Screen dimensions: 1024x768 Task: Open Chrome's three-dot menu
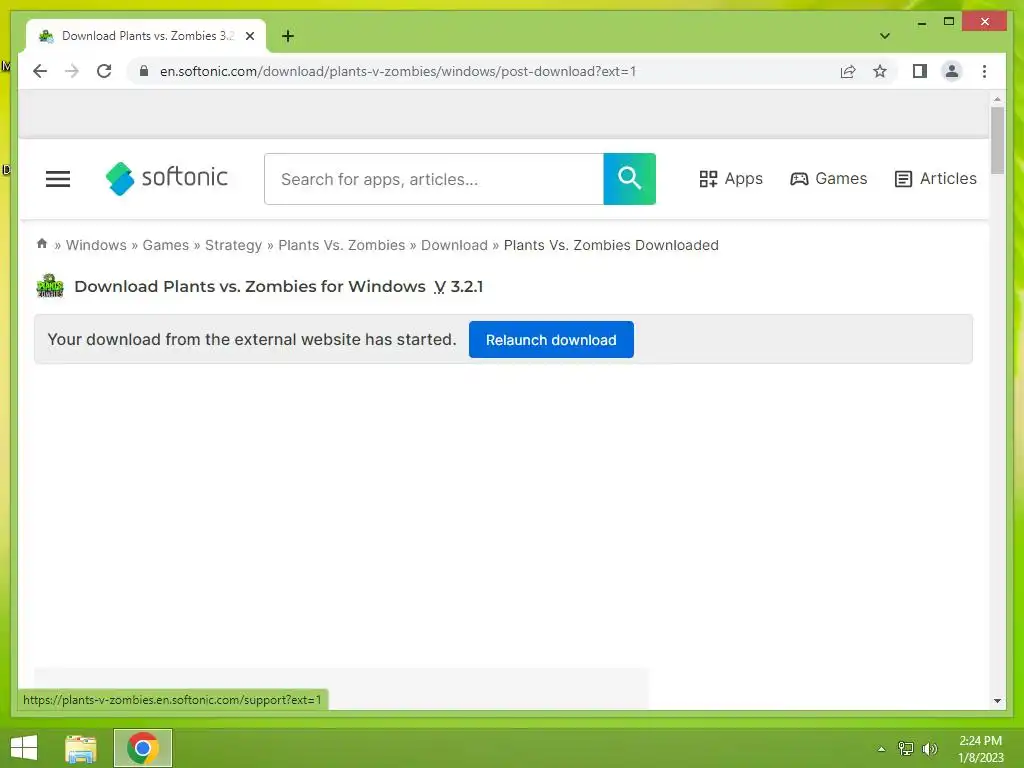(984, 71)
